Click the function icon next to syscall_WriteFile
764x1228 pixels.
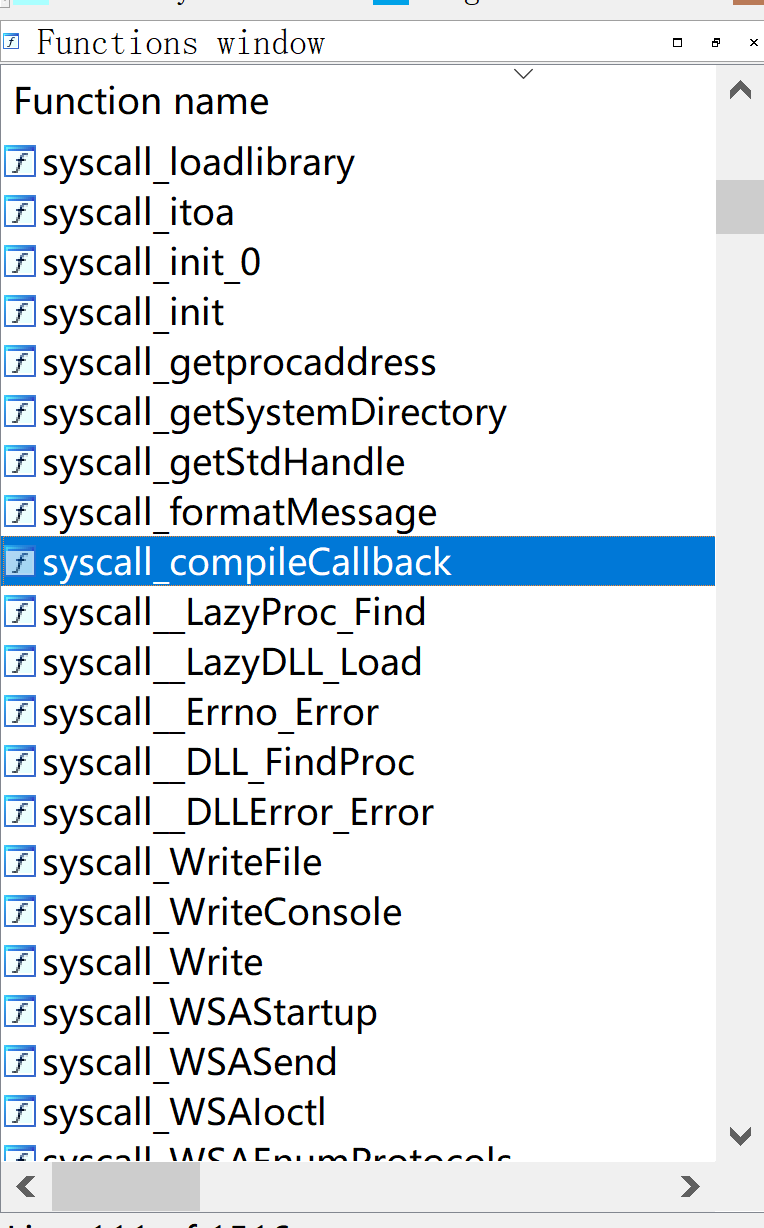tap(20, 862)
